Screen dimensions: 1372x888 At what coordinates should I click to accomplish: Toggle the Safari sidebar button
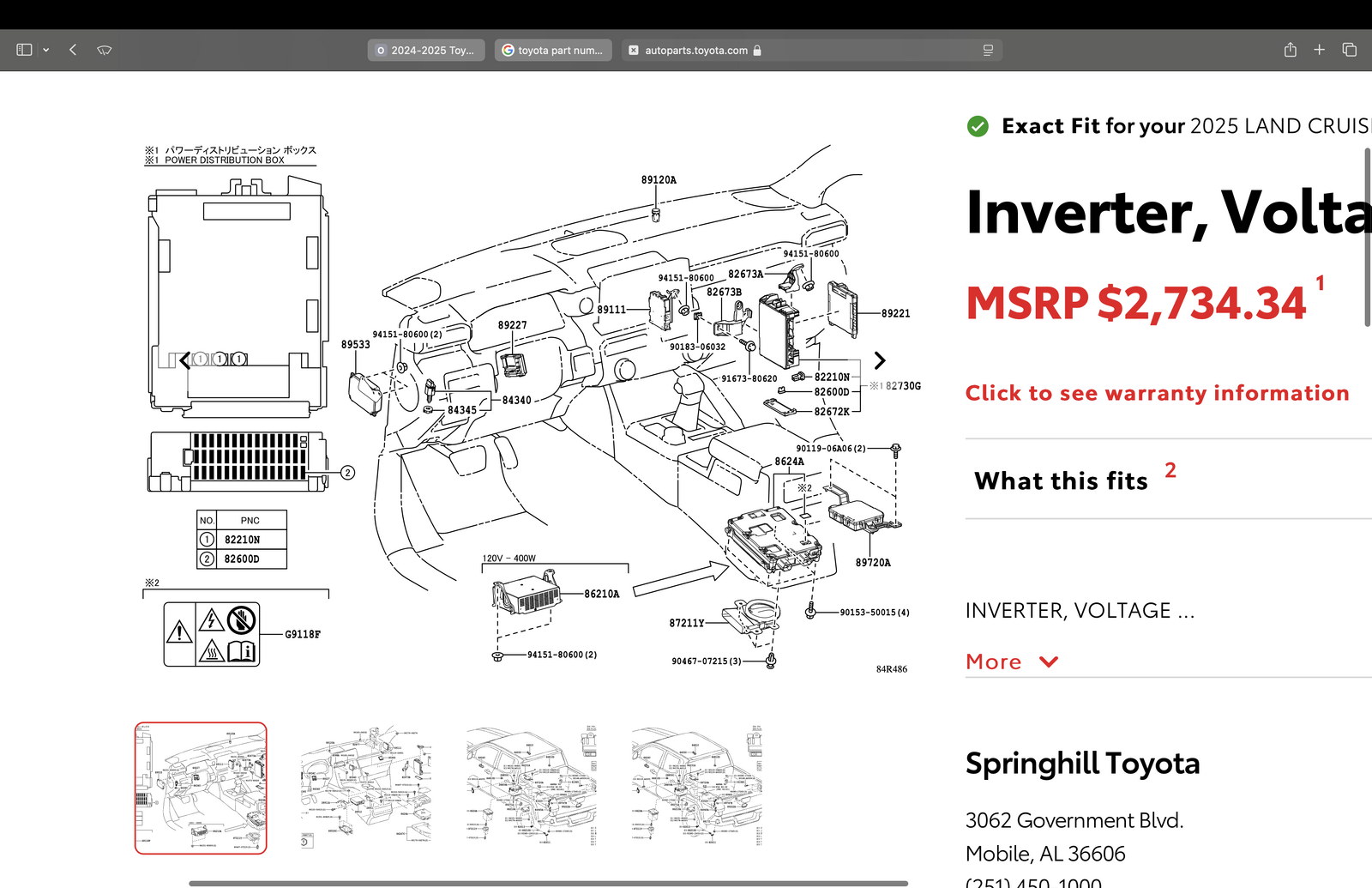(24, 50)
